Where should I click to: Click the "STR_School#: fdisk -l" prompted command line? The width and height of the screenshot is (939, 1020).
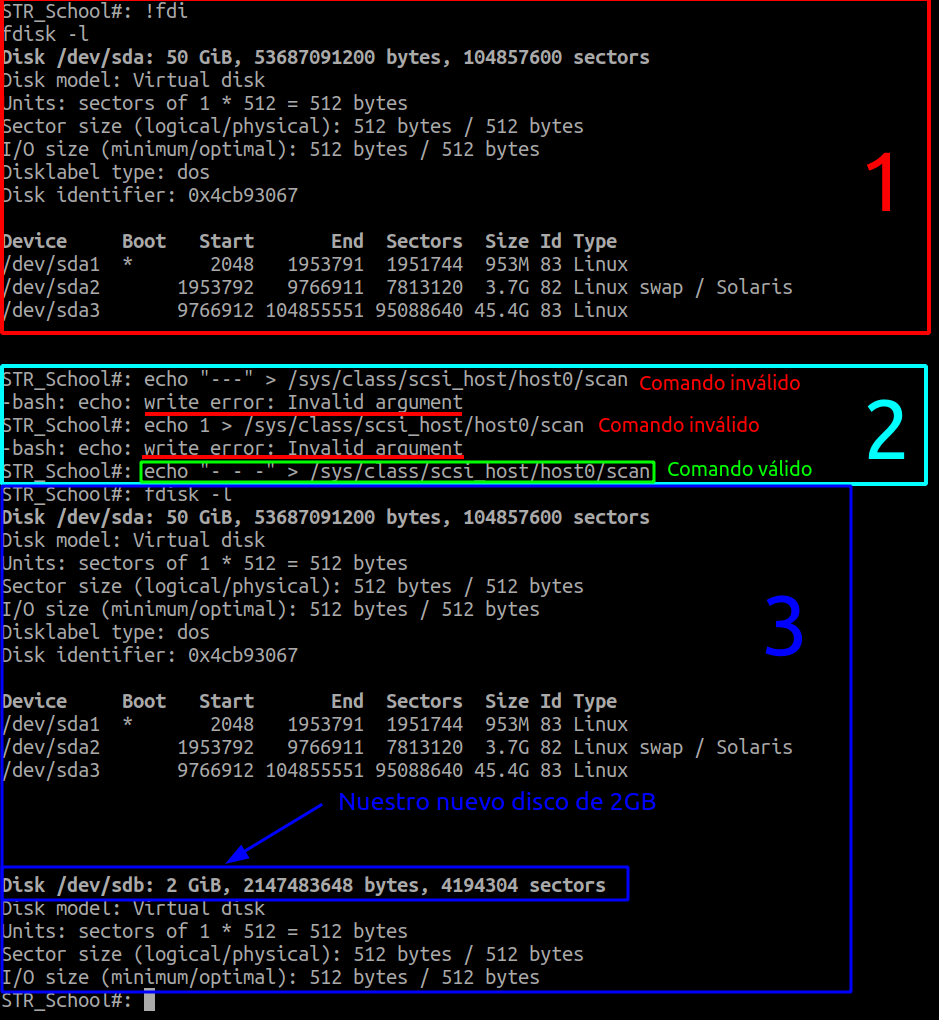coord(117,494)
